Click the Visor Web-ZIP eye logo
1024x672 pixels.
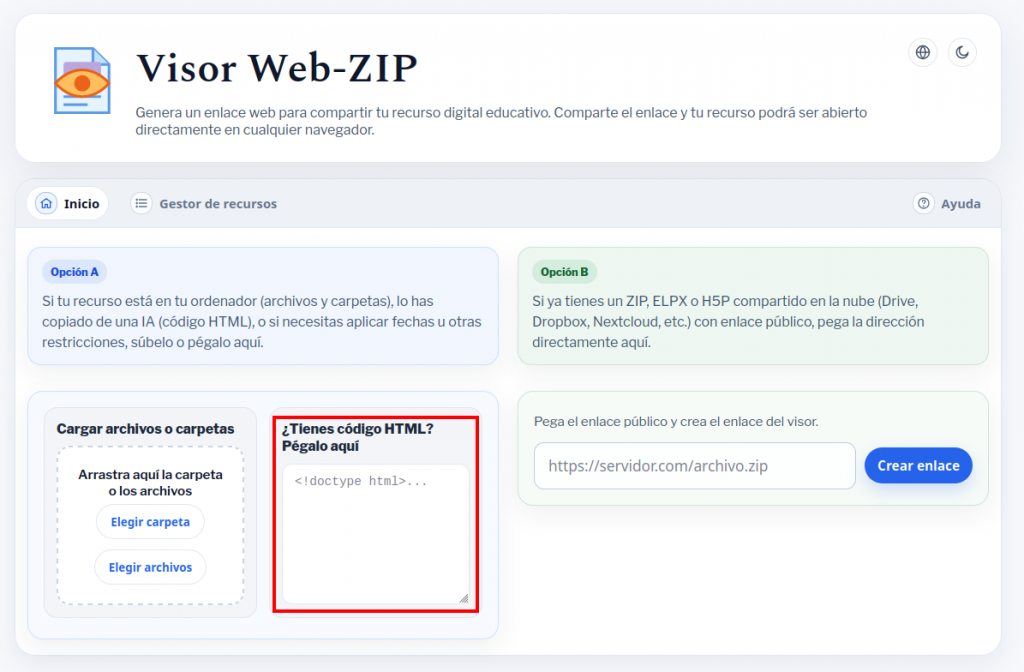tap(82, 80)
